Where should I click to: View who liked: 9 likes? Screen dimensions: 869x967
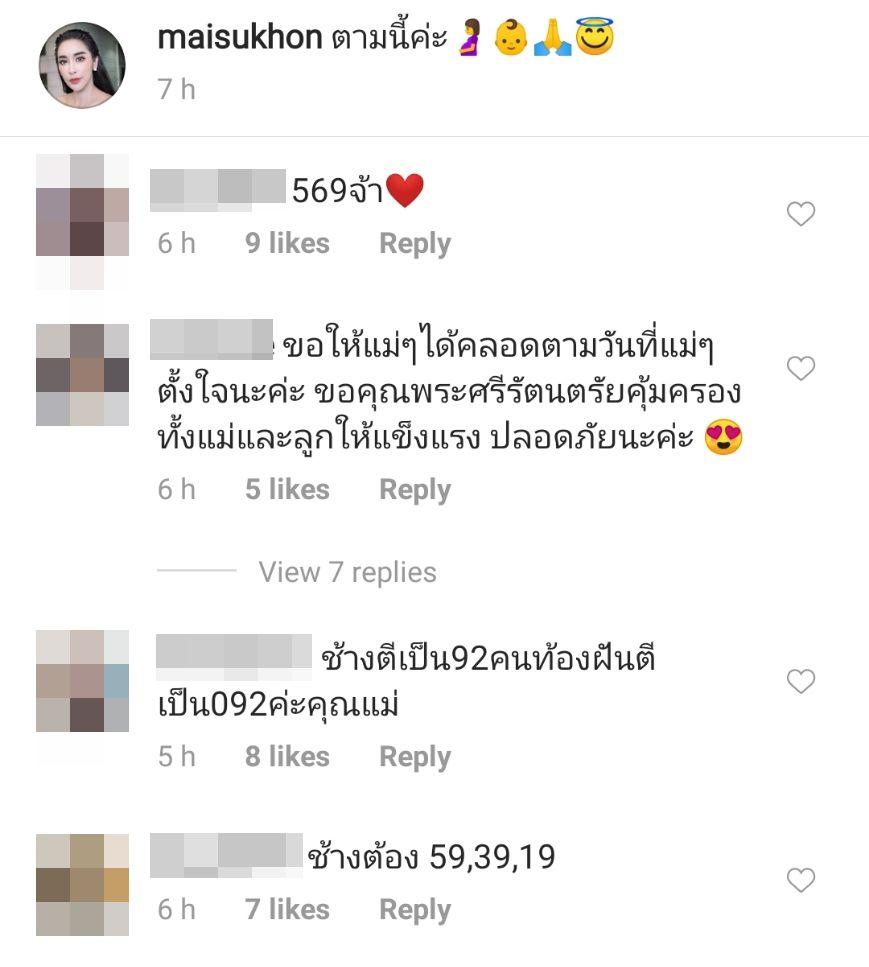pos(287,243)
